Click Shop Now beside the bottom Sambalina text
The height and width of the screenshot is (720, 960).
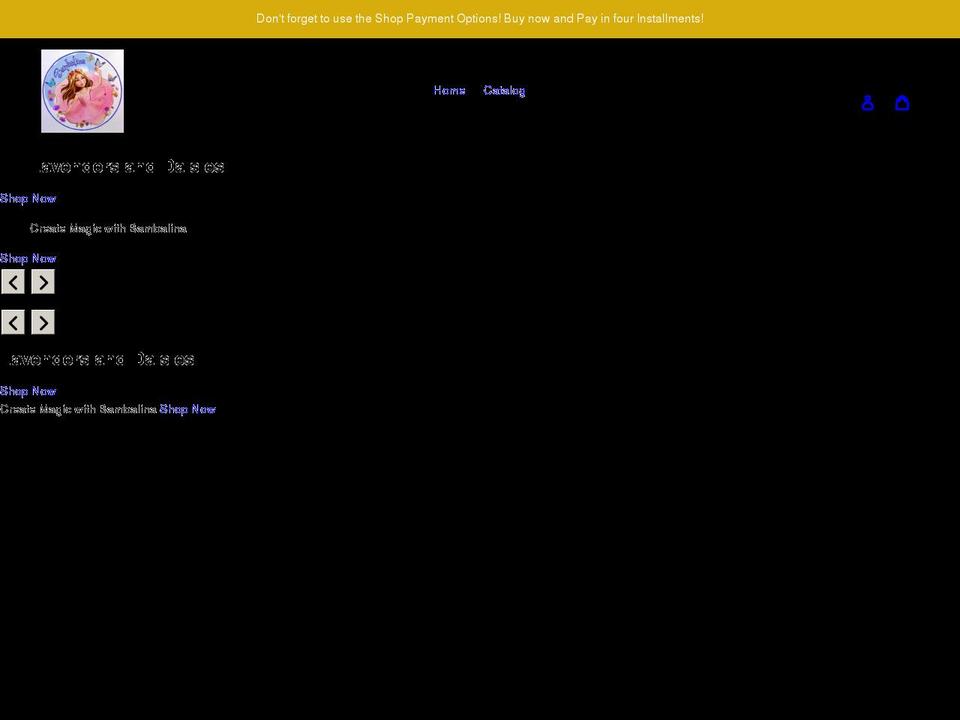click(187, 408)
